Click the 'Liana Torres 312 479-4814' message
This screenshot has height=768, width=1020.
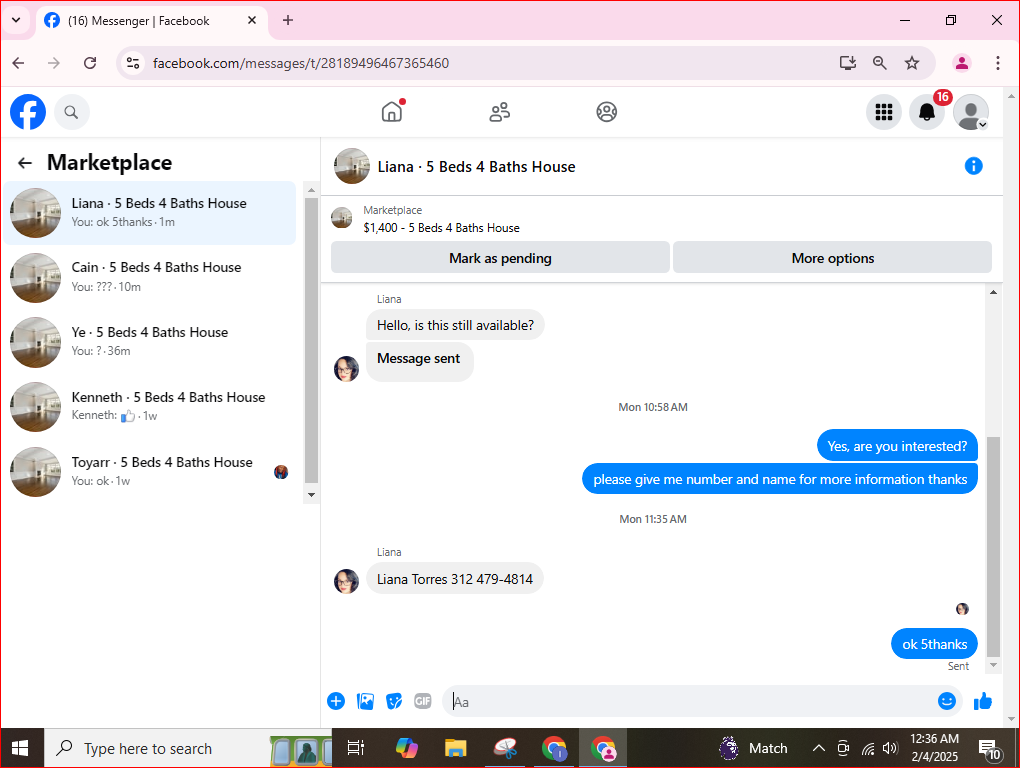pyautogui.click(x=455, y=579)
